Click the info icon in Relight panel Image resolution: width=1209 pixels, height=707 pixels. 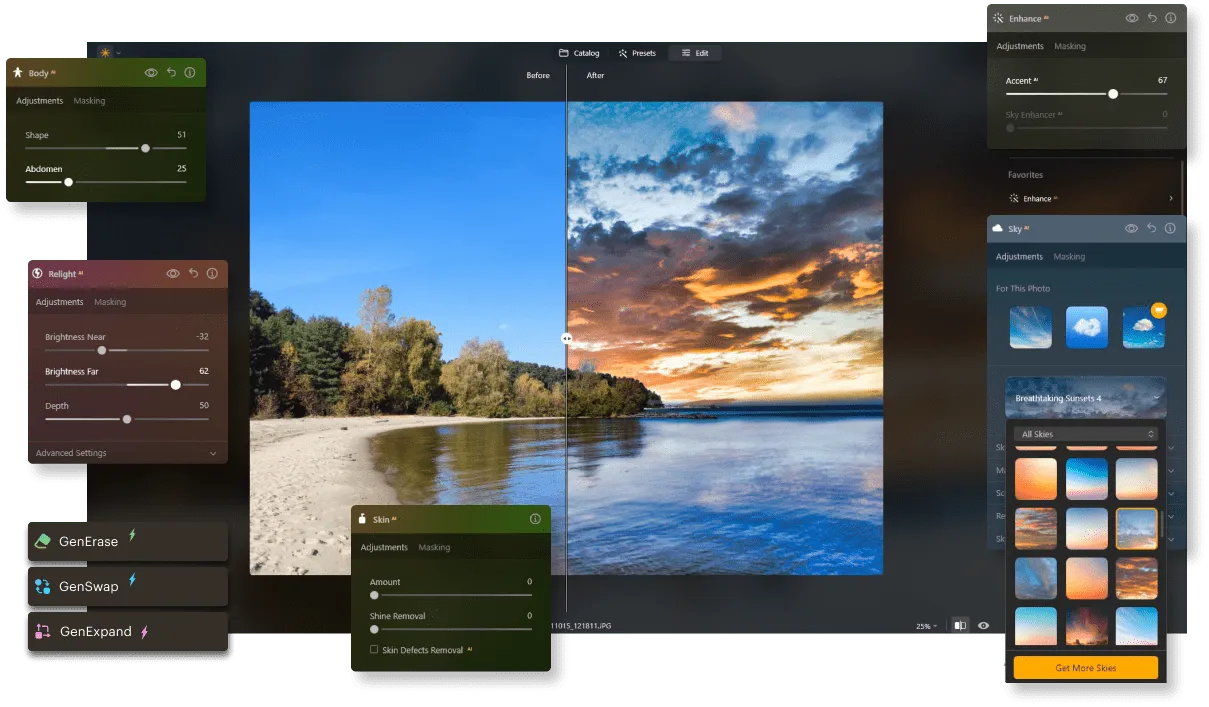click(x=212, y=274)
